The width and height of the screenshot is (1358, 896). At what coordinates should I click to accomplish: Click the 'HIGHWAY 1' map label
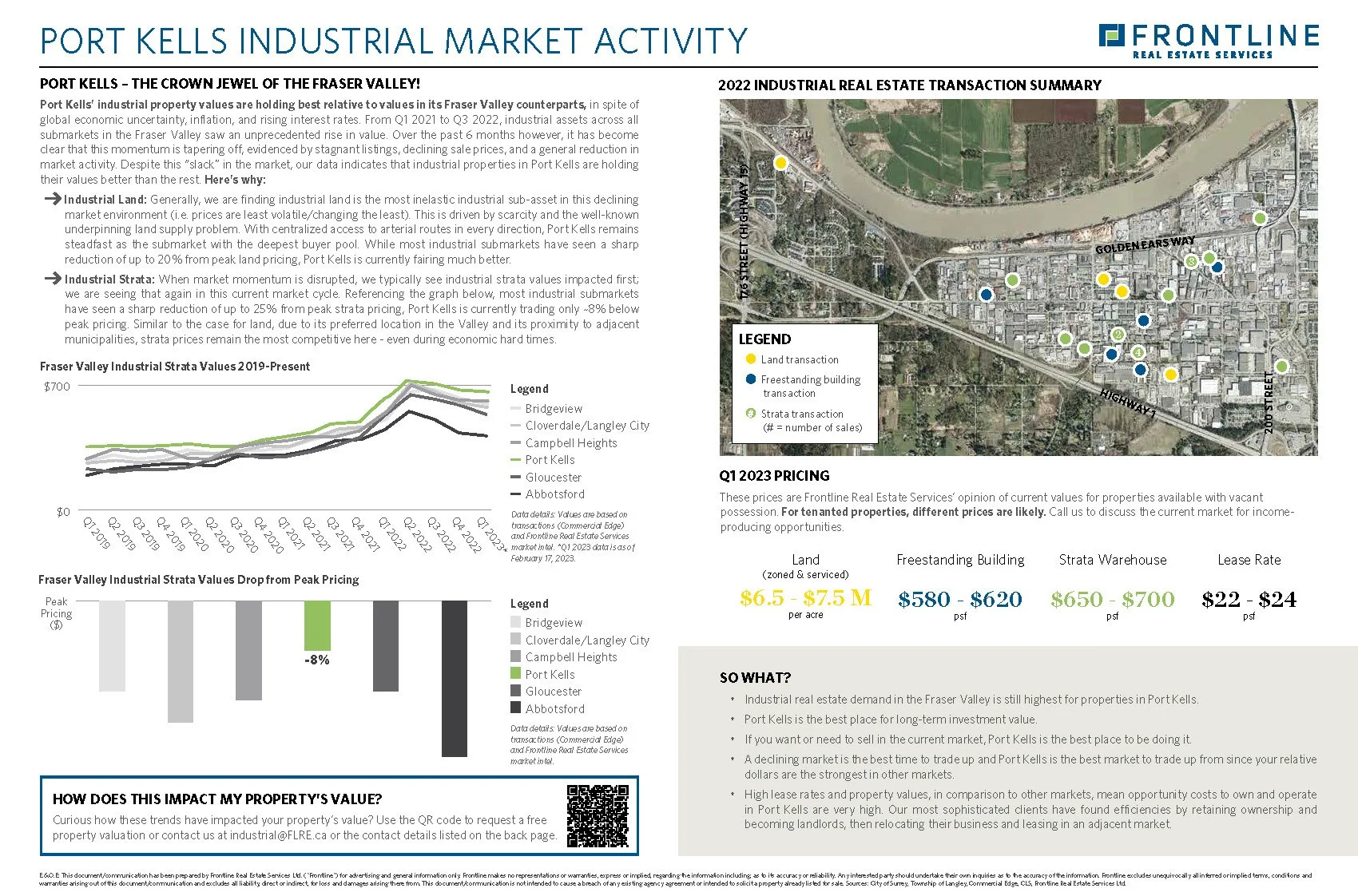point(1128,403)
